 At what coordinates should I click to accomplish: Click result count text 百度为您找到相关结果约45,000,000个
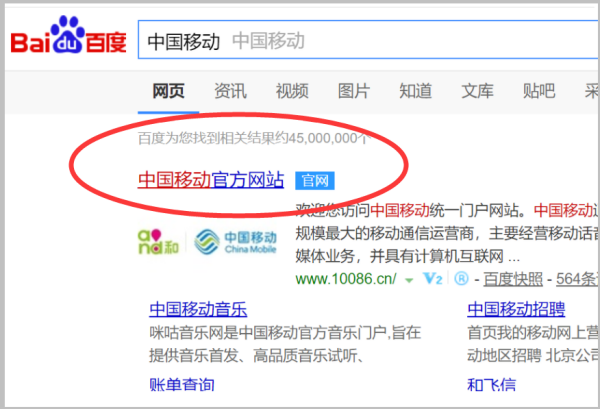coord(254,138)
